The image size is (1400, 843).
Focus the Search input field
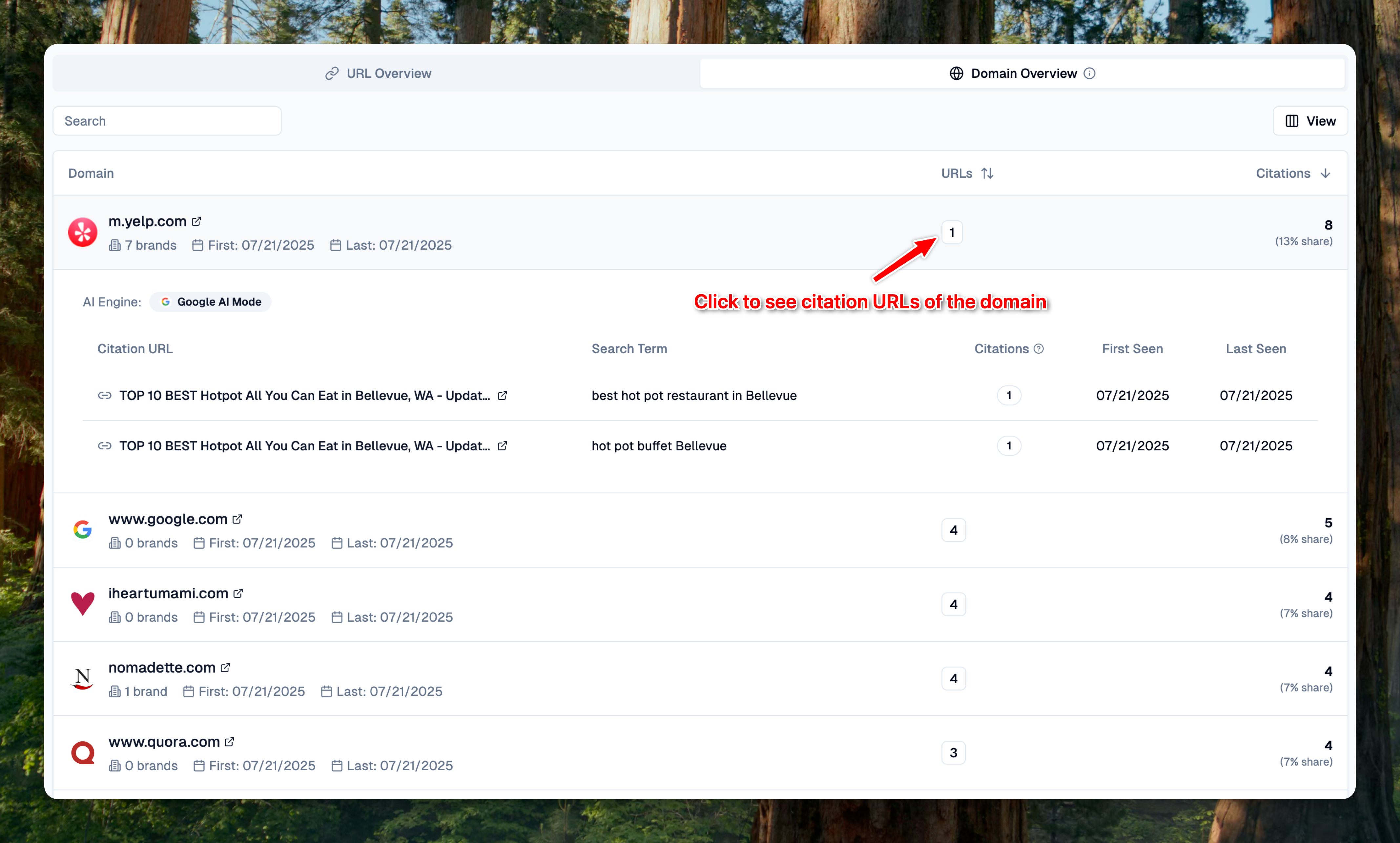pyautogui.click(x=167, y=121)
